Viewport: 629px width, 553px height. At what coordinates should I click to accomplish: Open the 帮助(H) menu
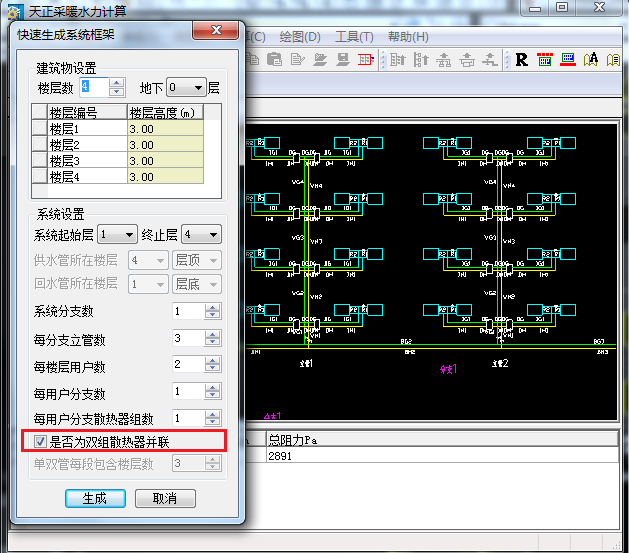[x=407, y=37]
